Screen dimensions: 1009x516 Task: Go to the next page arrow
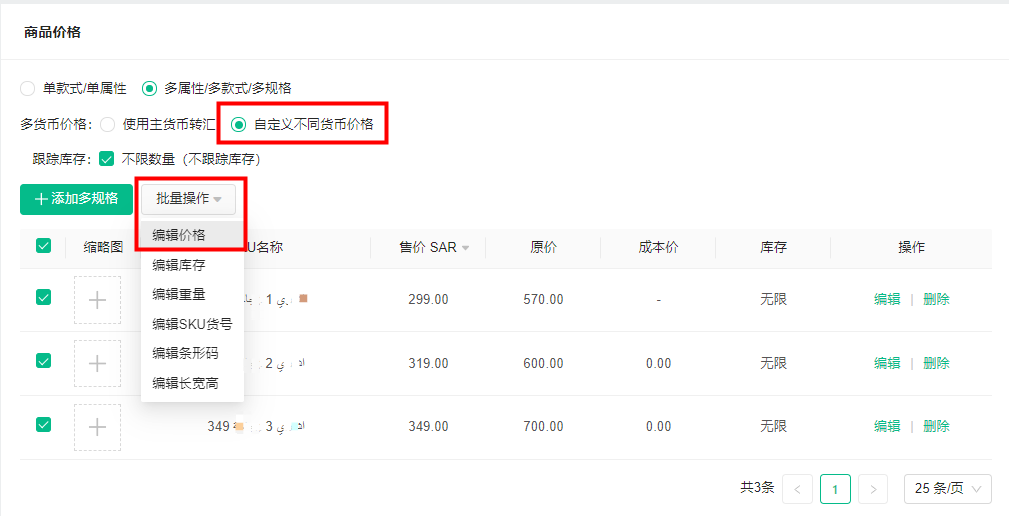click(x=873, y=489)
